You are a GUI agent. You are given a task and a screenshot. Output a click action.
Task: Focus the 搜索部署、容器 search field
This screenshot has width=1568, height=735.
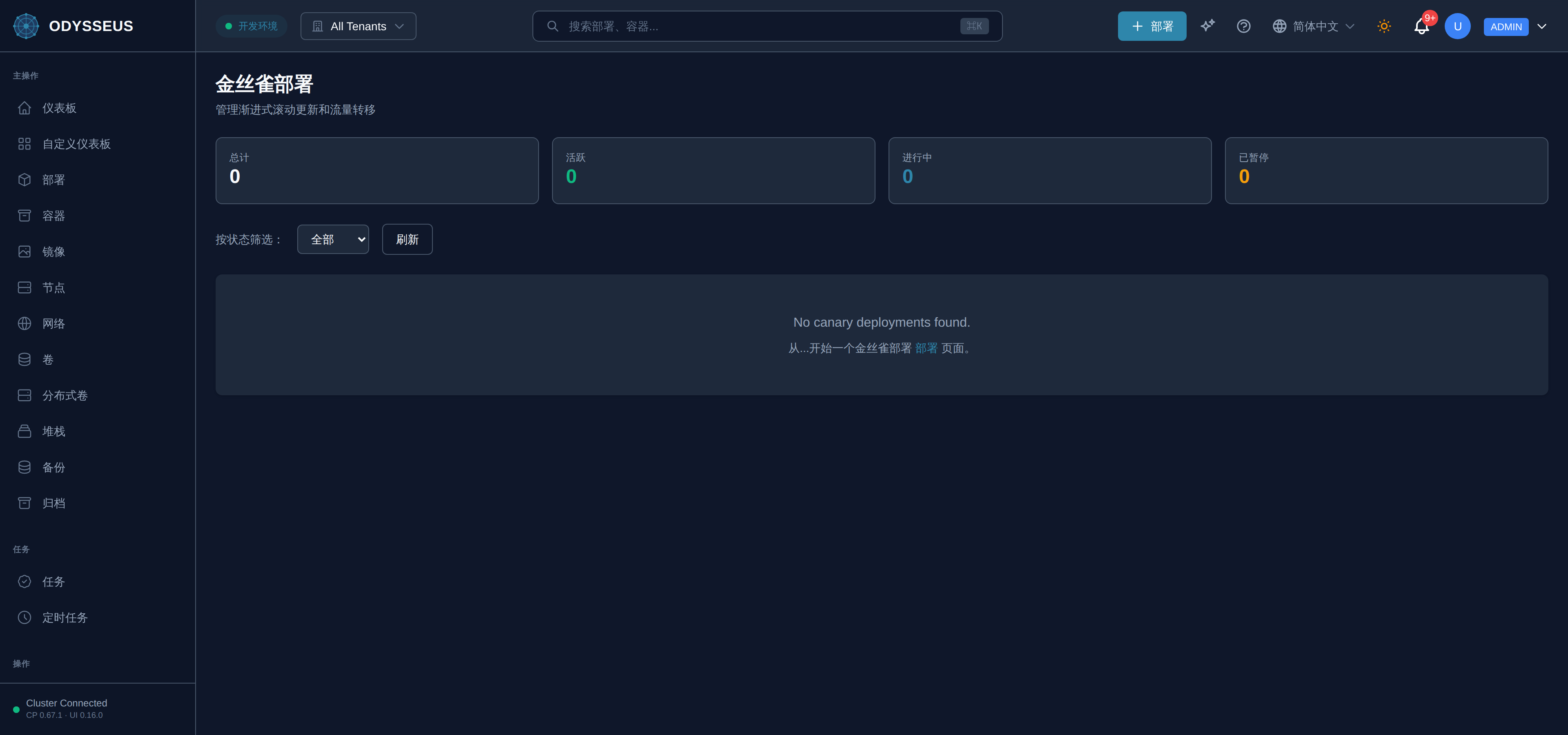[x=767, y=26]
